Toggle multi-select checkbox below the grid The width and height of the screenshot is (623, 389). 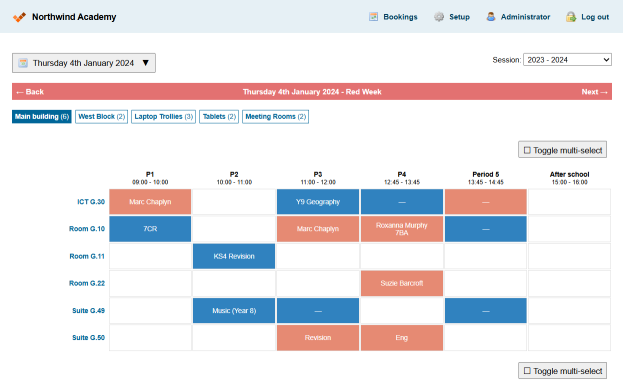527,371
